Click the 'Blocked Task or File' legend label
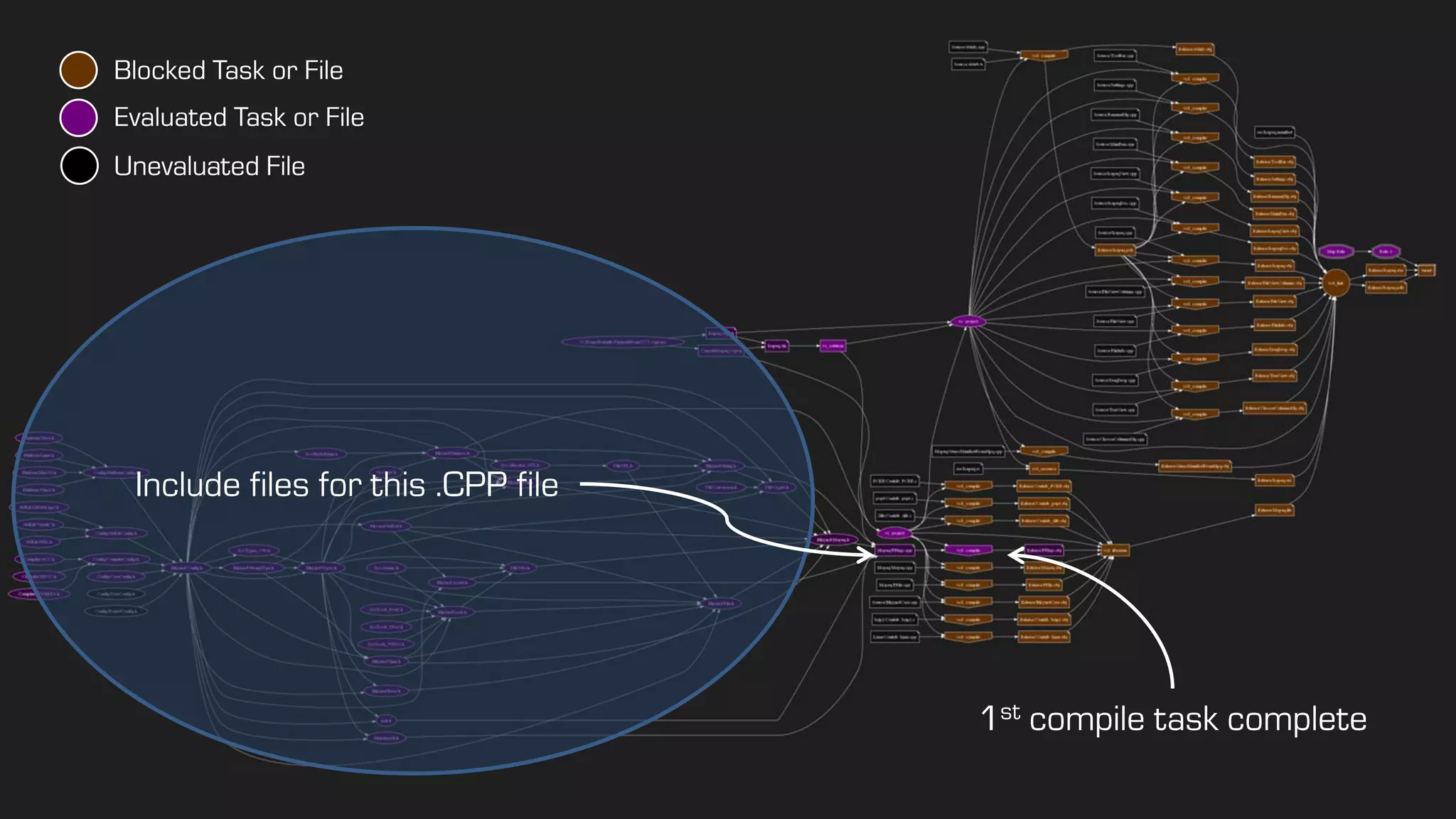The width and height of the screenshot is (1456, 819). (x=228, y=70)
